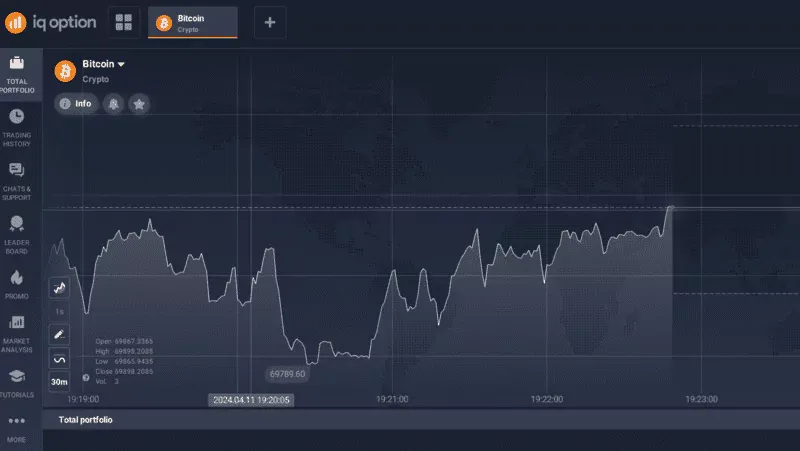
Task: Open the 30m time range selector
Action: (x=59, y=382)
